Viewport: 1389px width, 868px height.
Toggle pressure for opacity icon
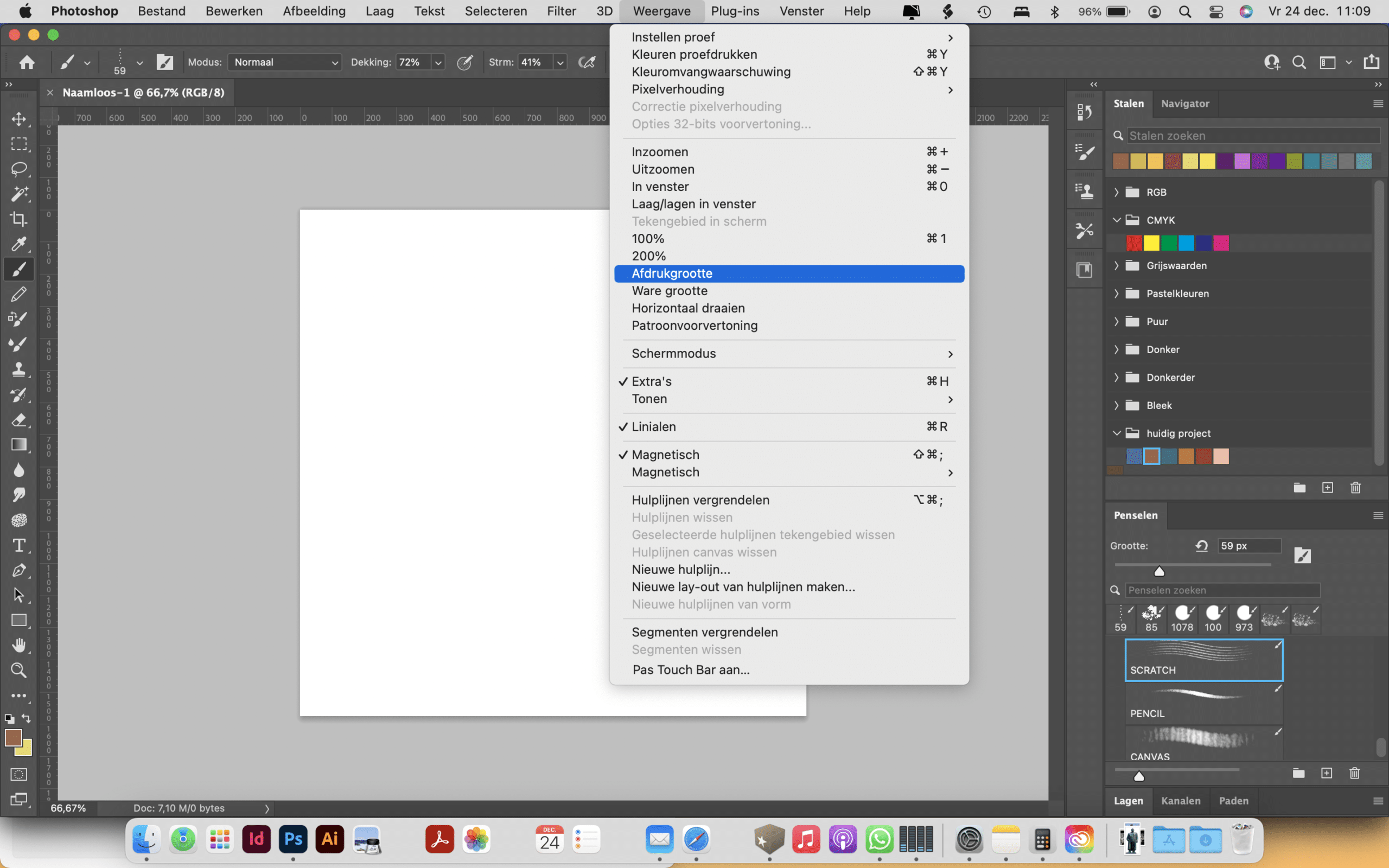pos(464,62)
